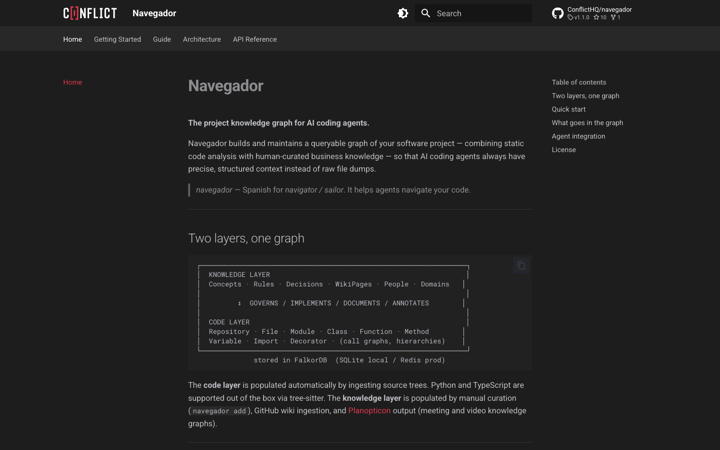Click the 'Table of contents' label
The image size is (720, 450).
579,82
